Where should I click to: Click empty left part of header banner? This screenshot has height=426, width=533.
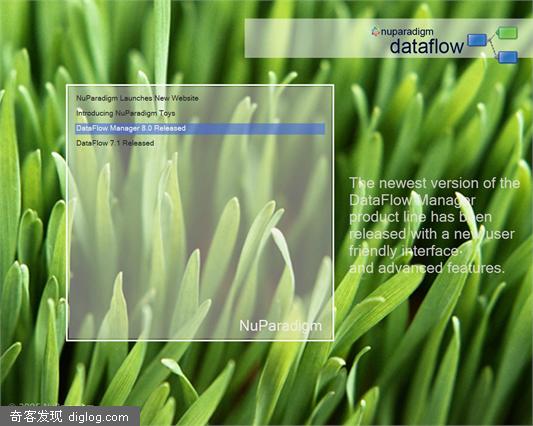tap(306, 38)
